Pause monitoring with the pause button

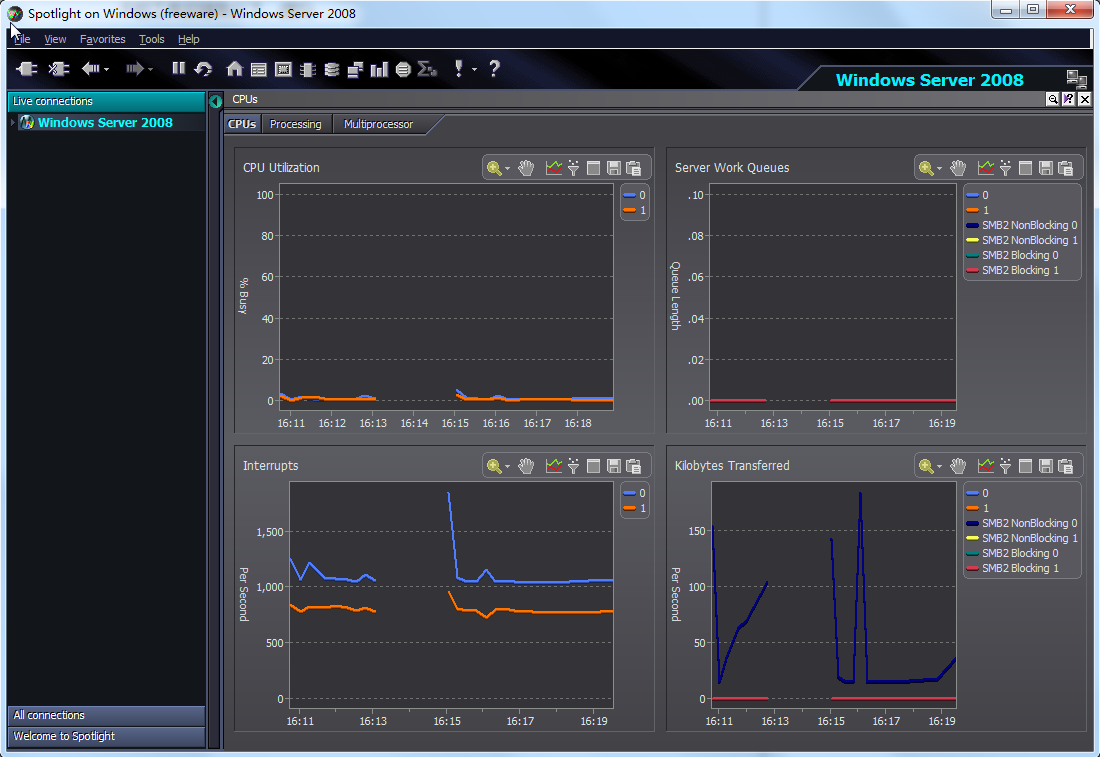click(178, 69)
